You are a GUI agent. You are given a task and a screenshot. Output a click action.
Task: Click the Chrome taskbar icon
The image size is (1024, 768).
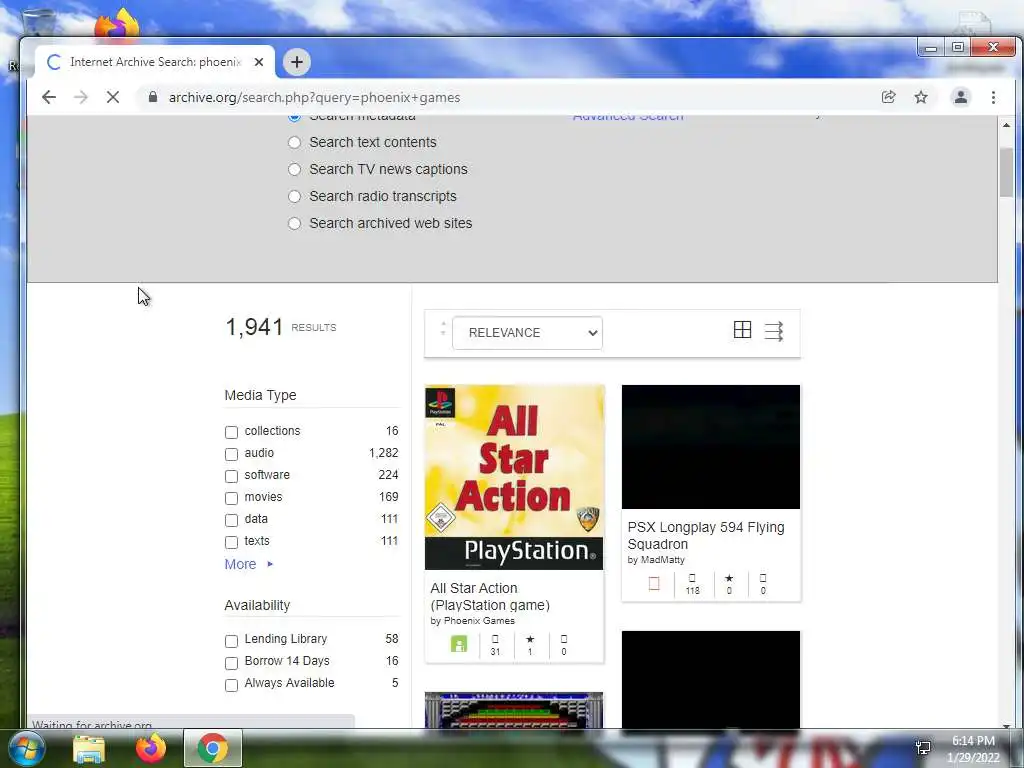(x=212, y=748)
